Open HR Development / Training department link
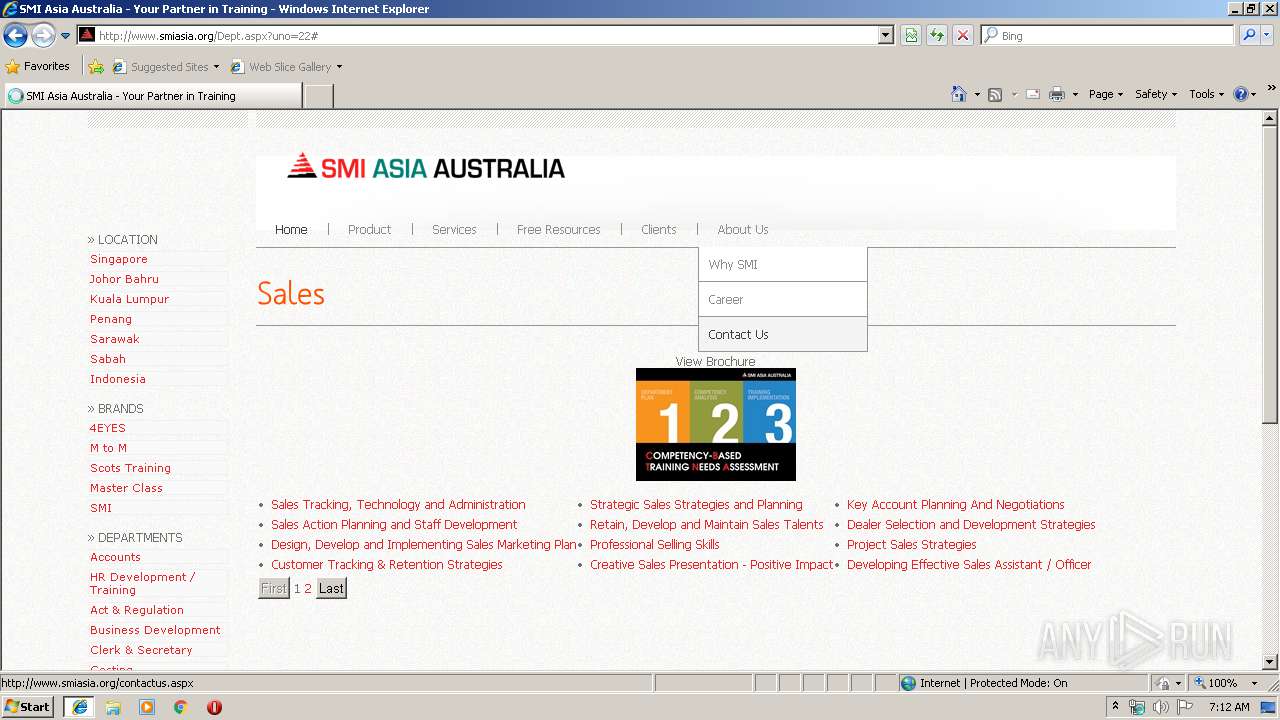Viewport: 1280px width, 720px height. [x=142, y=583]
